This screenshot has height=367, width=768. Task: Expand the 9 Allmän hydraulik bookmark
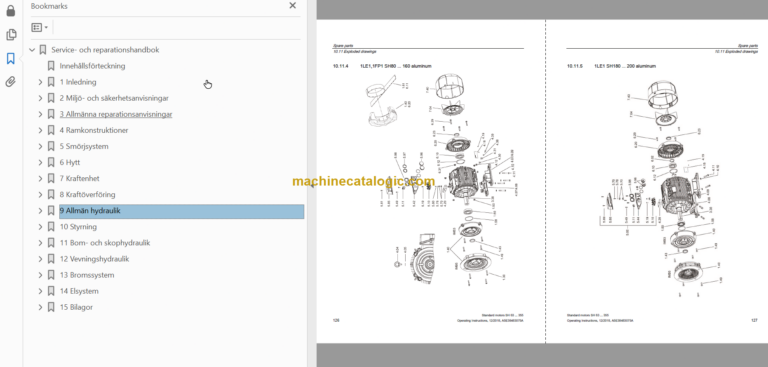tap(41, 211)
